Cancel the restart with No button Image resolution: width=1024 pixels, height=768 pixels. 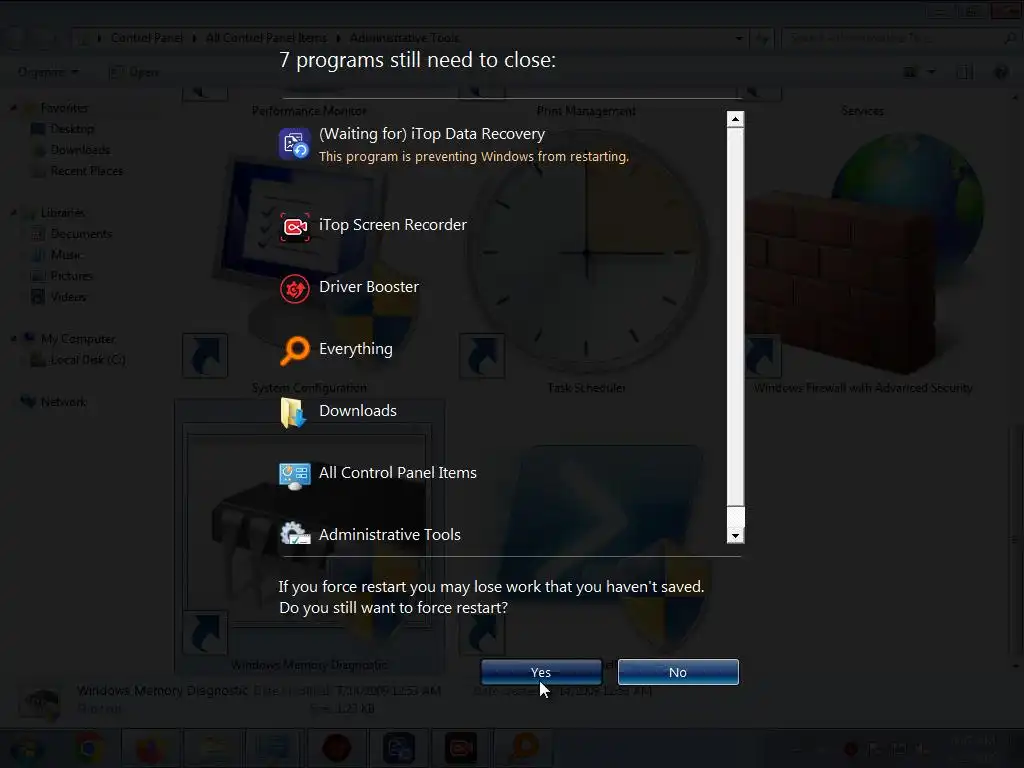tap(678, 672)
